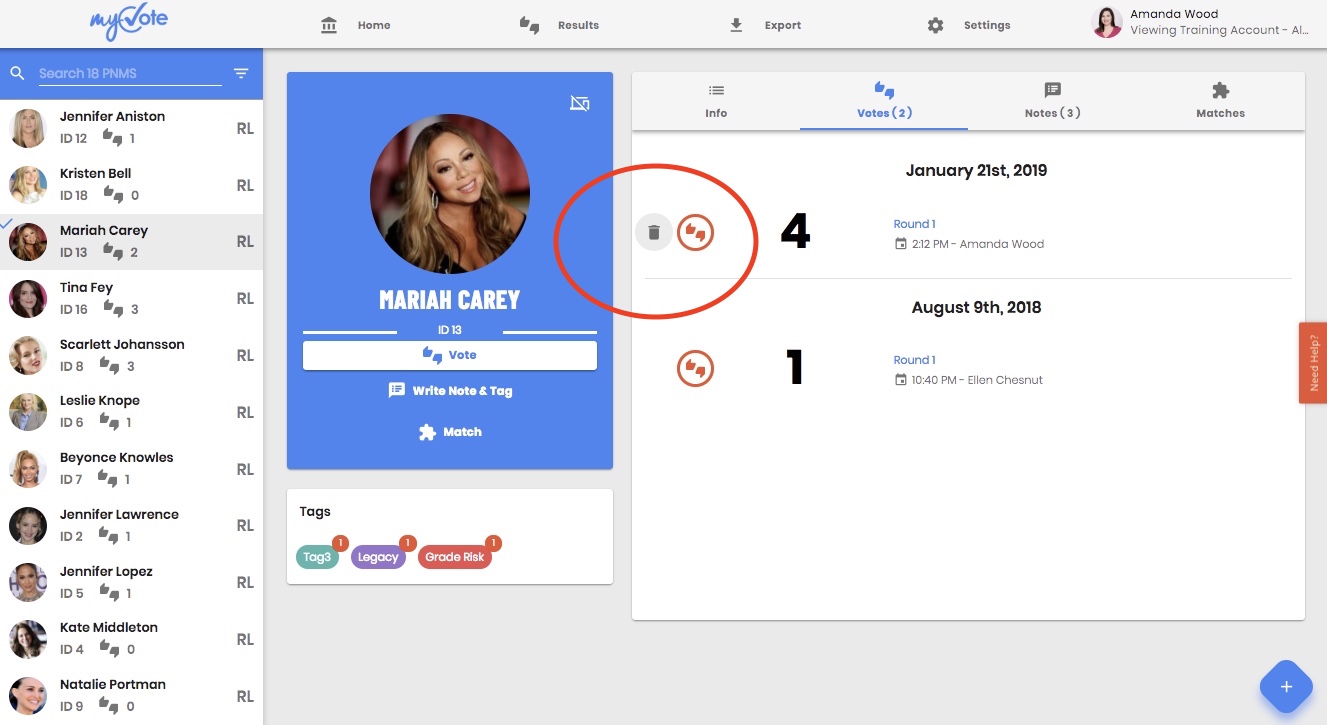Click the Export download arrow icon
The height and width of the screenshot is (725, 1327).
737,25
